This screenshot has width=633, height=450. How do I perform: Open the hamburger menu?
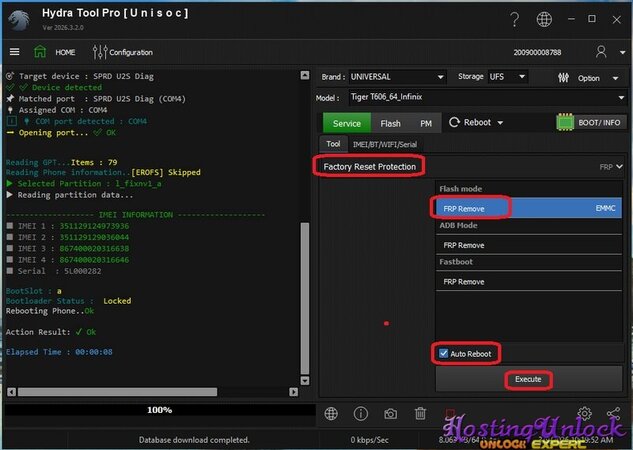(x=14, y=52)
